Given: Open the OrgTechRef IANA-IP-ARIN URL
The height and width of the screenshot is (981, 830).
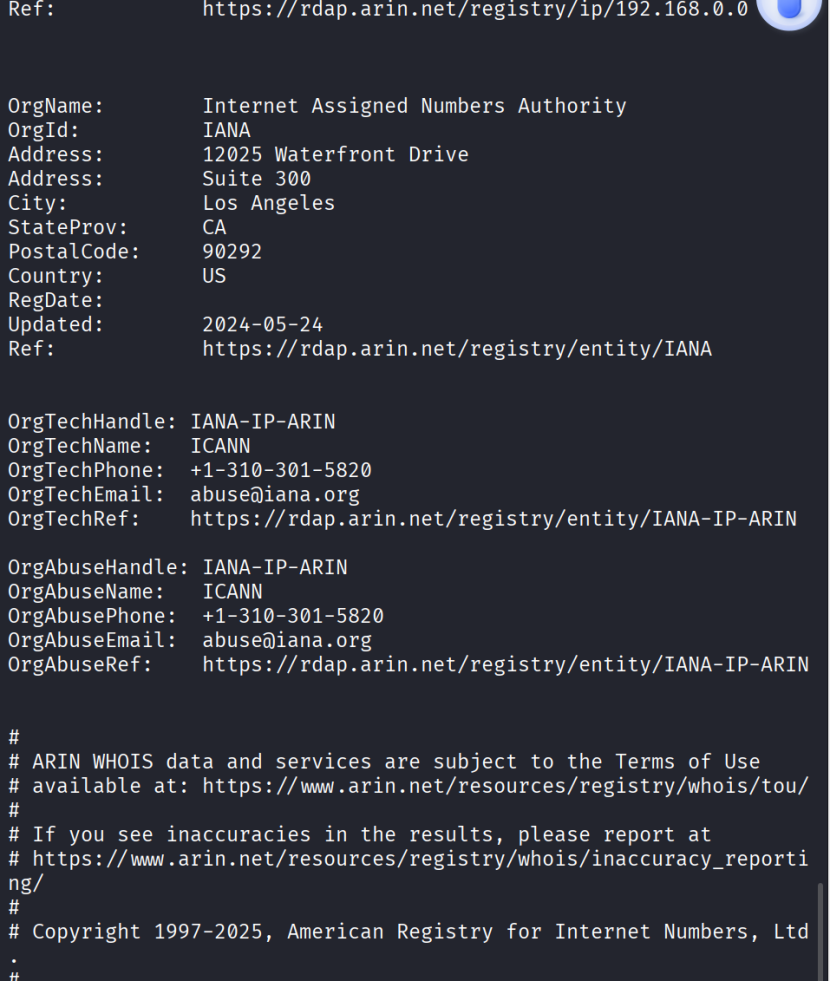Looking at the screenshot, I should pyautogui.click(x=493, y=518).
